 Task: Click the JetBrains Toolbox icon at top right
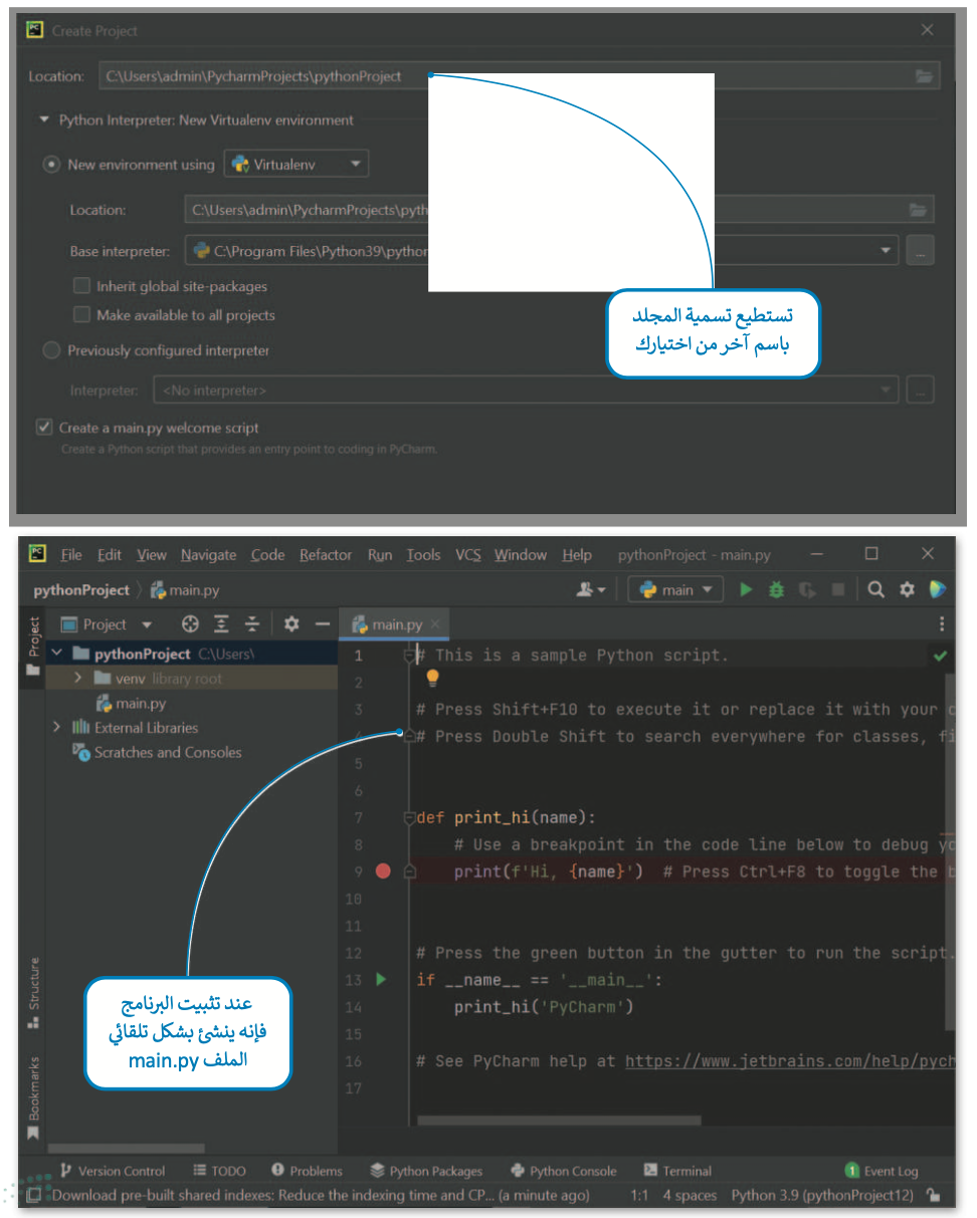pos(937,590)
